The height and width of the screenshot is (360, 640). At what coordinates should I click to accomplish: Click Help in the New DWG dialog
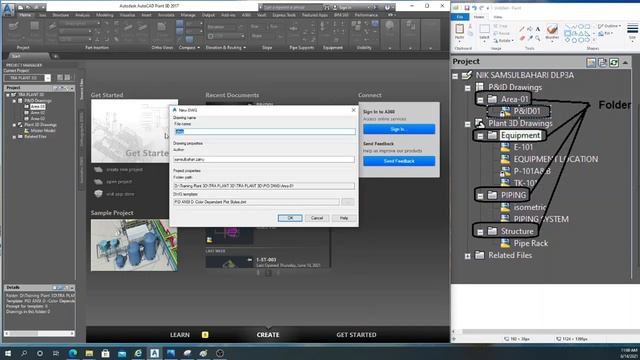[344, 218]
